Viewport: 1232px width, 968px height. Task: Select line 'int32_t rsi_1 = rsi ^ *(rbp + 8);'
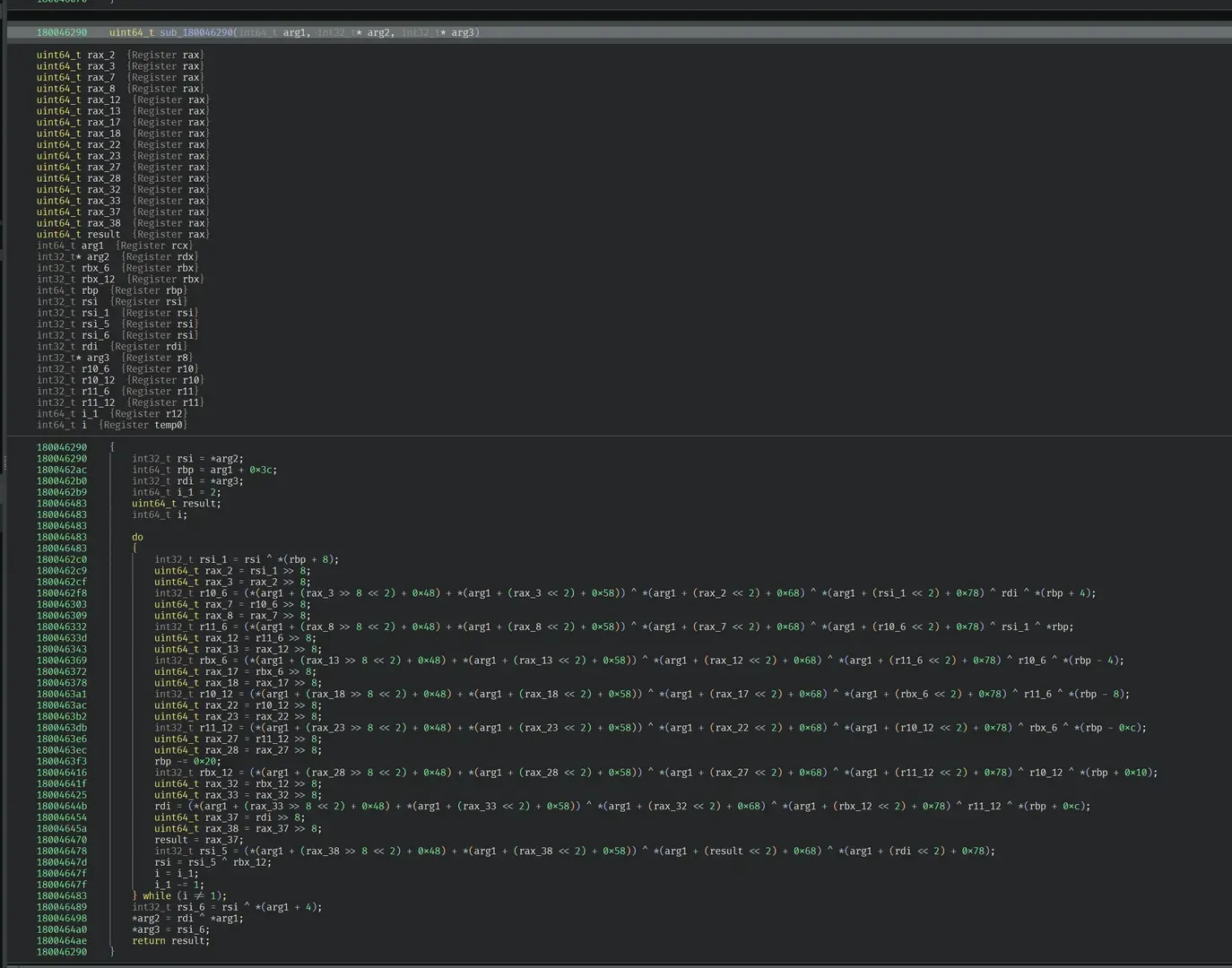247,559
